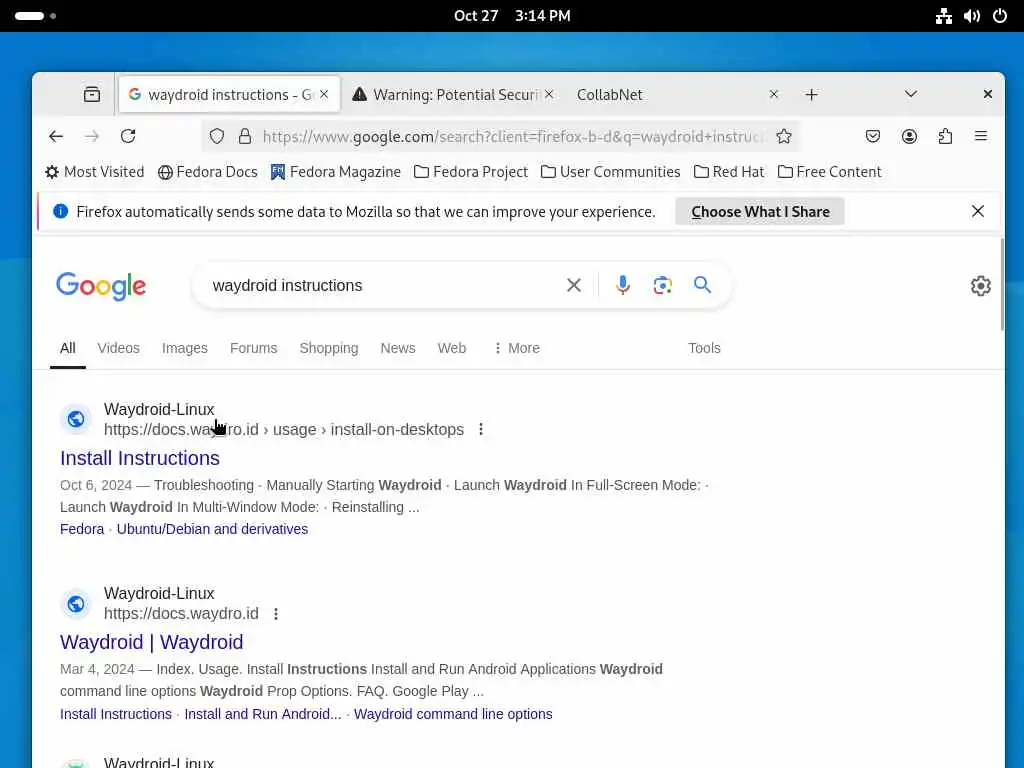1024x768 pixels.
Task: Open Firefox account menu
Action: [x=909, y=136]
